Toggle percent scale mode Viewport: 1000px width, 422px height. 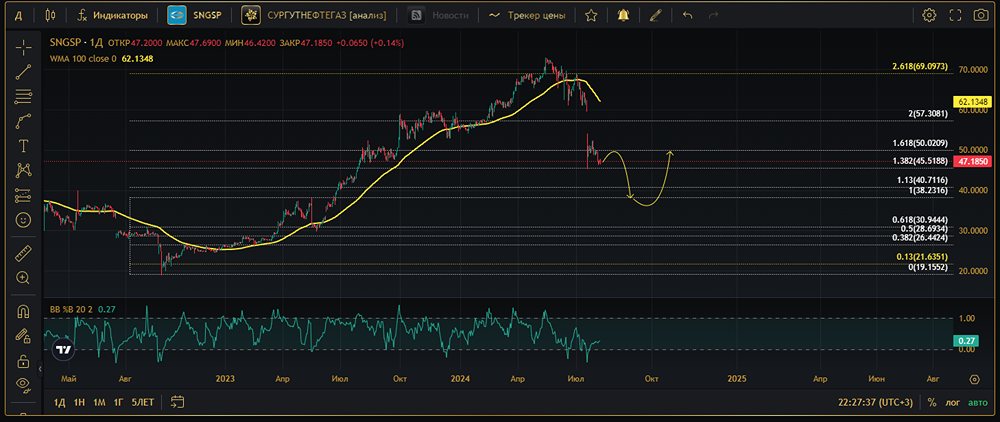[x=931, y=402]
